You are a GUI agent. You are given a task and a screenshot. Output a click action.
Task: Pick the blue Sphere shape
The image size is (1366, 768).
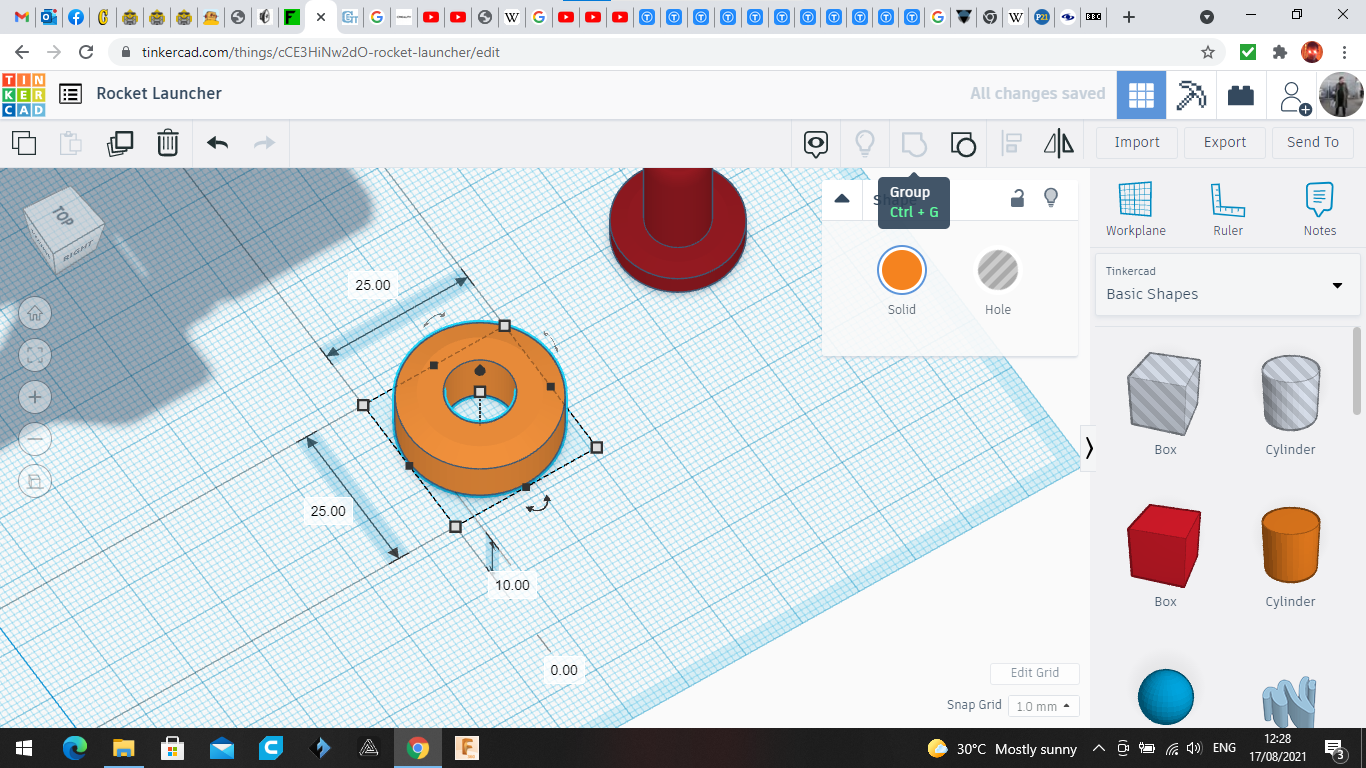[x=1166, y=697]
